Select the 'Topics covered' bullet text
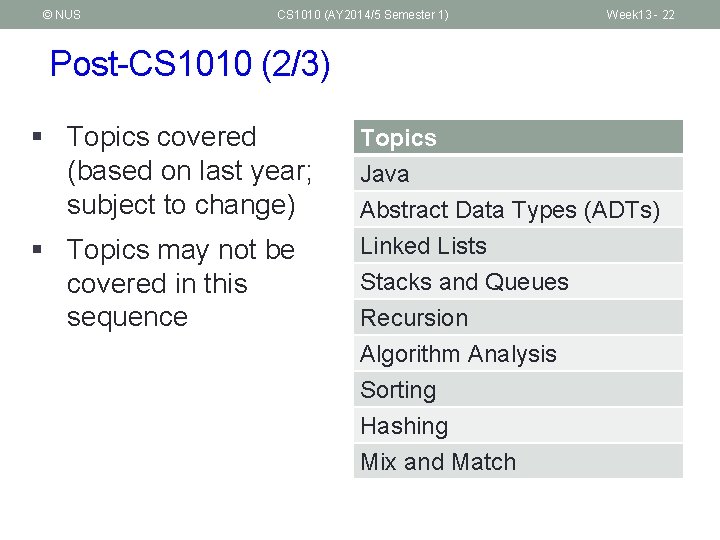 click(161, 137)
